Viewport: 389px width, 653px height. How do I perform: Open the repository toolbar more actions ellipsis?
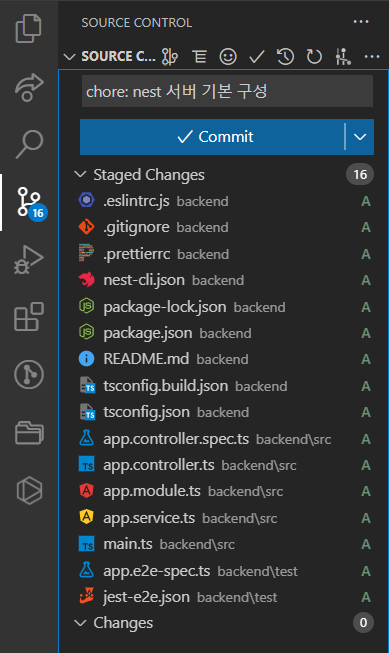click(x=372, y=56)
